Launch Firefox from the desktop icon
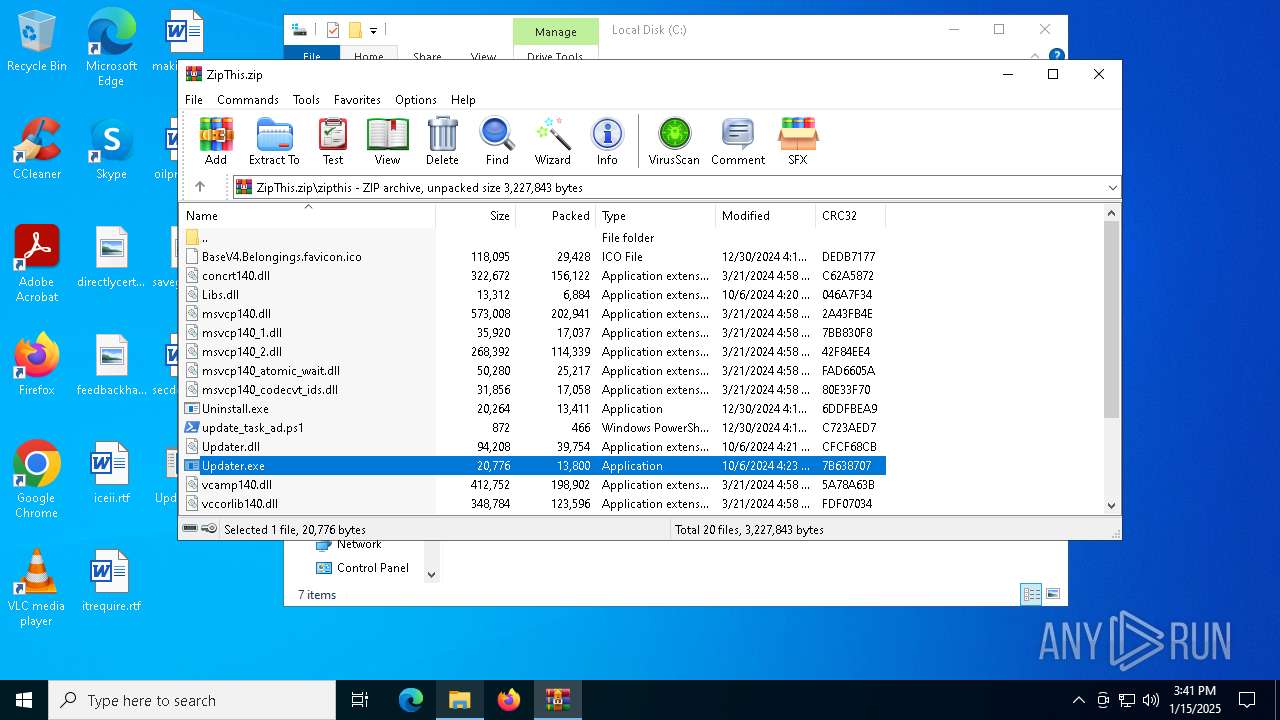 coord(37,364)
